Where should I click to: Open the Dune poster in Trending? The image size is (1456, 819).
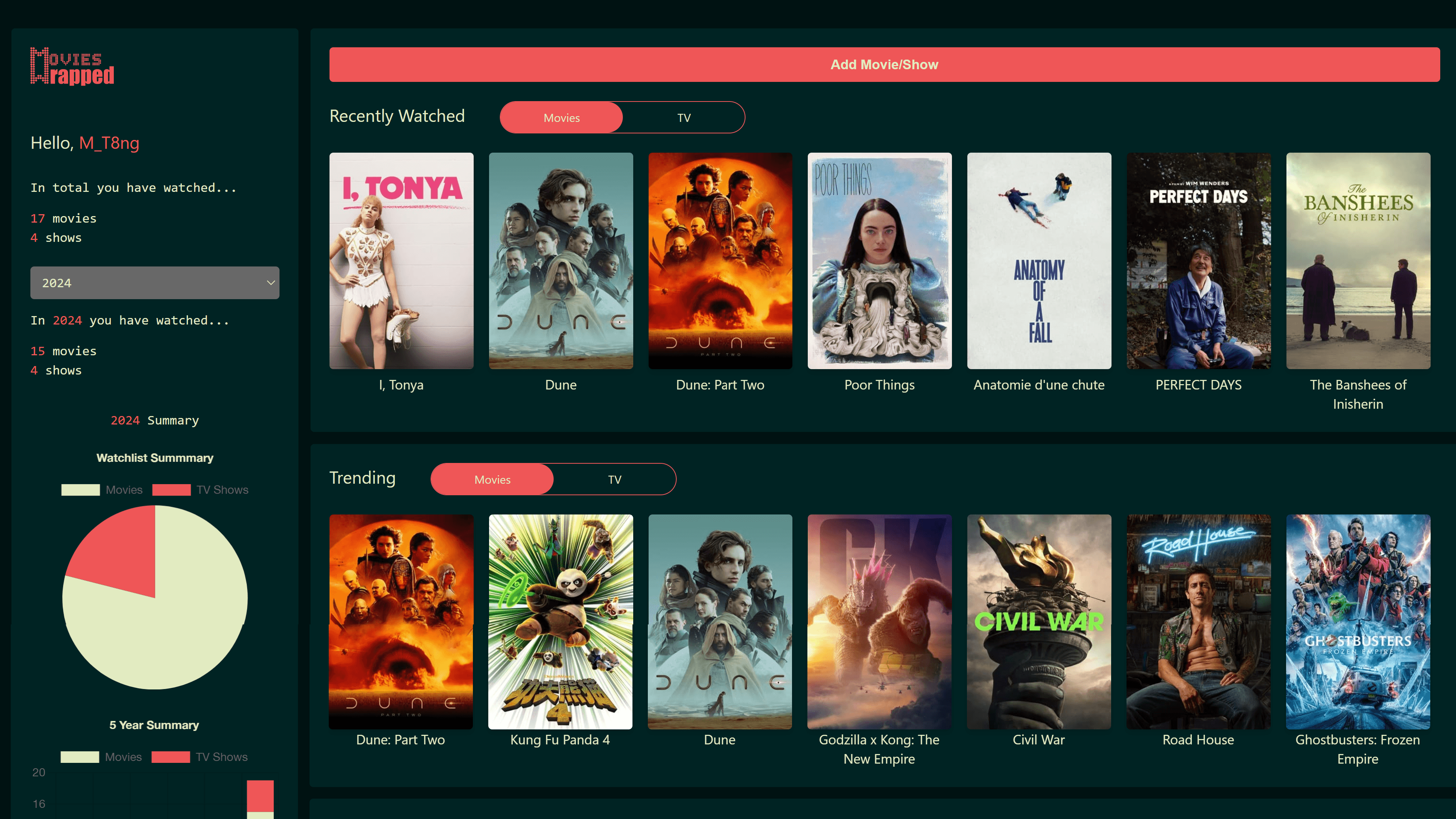point(719,622)
